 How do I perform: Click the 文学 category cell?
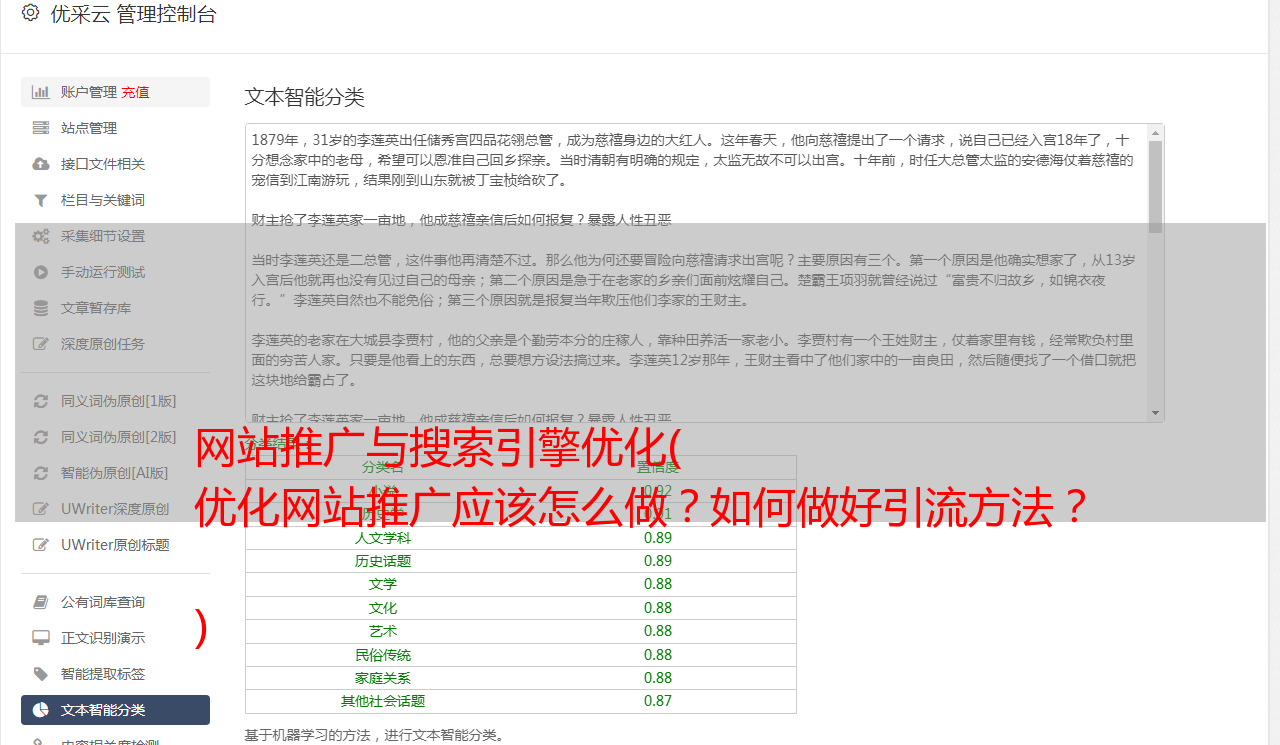(x=383, y=584)
